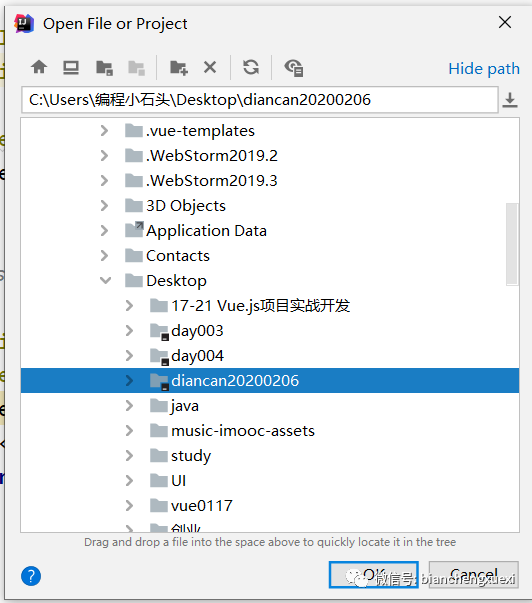Open help with question mark button
Viewport: 532px width, 603px height.
(x=31, y=576)
